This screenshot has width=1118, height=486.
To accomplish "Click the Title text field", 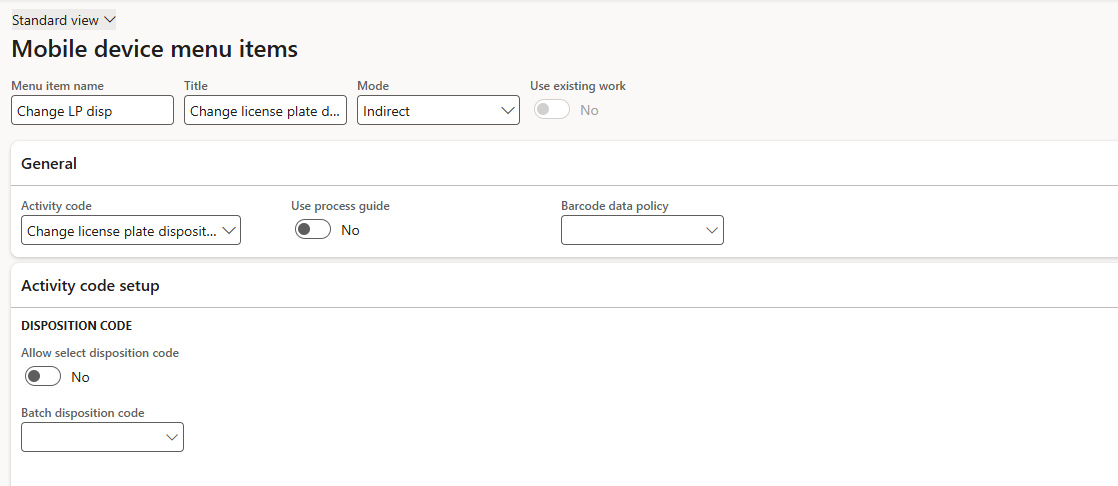I will 265,111.
